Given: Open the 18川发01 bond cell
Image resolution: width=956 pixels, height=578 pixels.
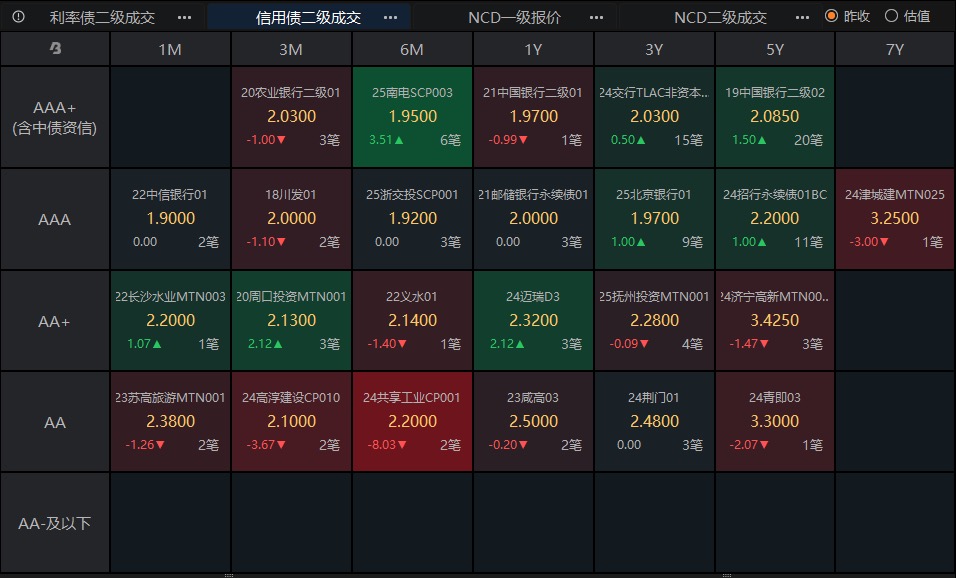Looking at the screenshot, I should click(291, 219).
